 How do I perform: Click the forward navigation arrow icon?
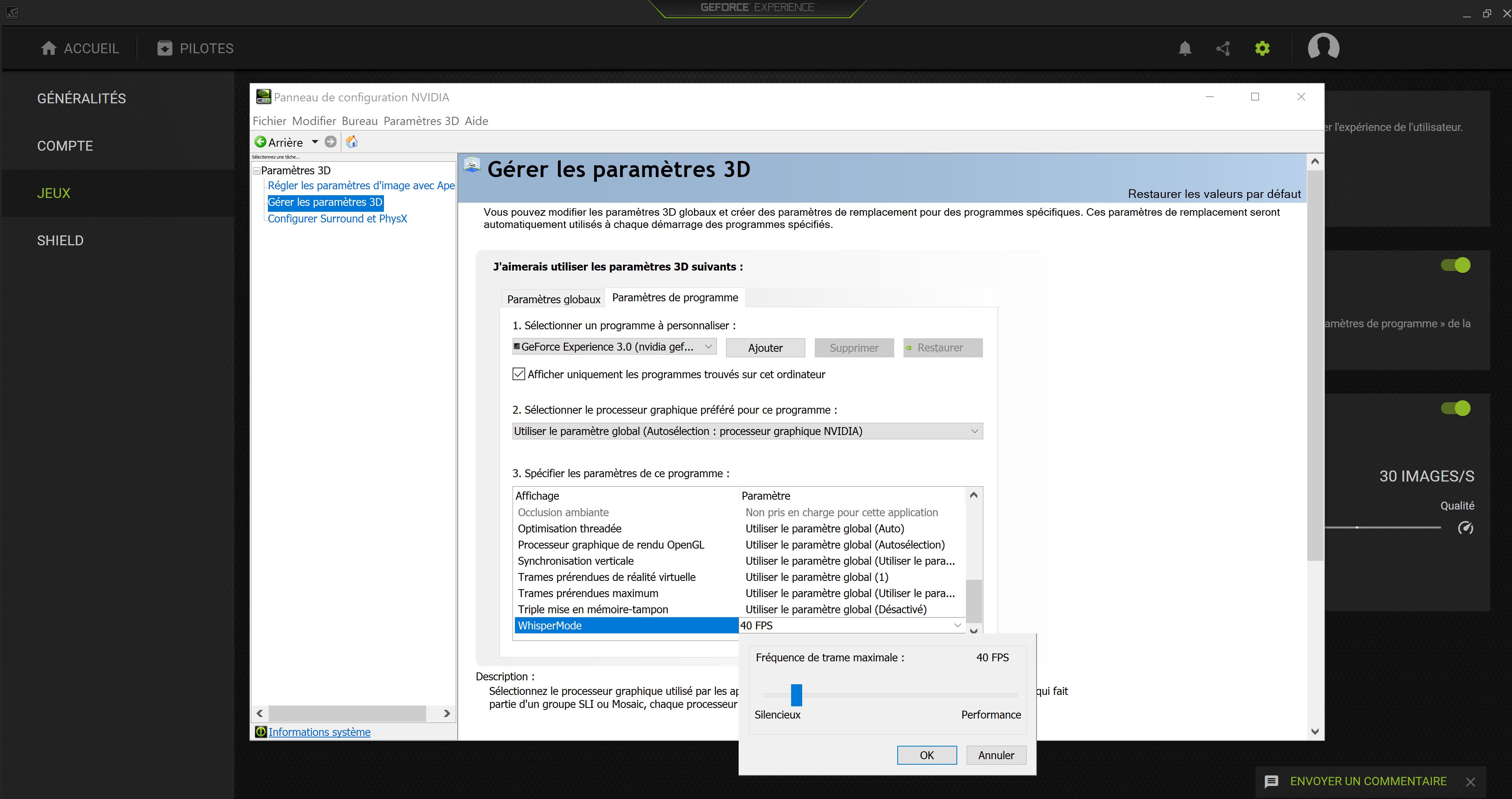coord(331,141)
